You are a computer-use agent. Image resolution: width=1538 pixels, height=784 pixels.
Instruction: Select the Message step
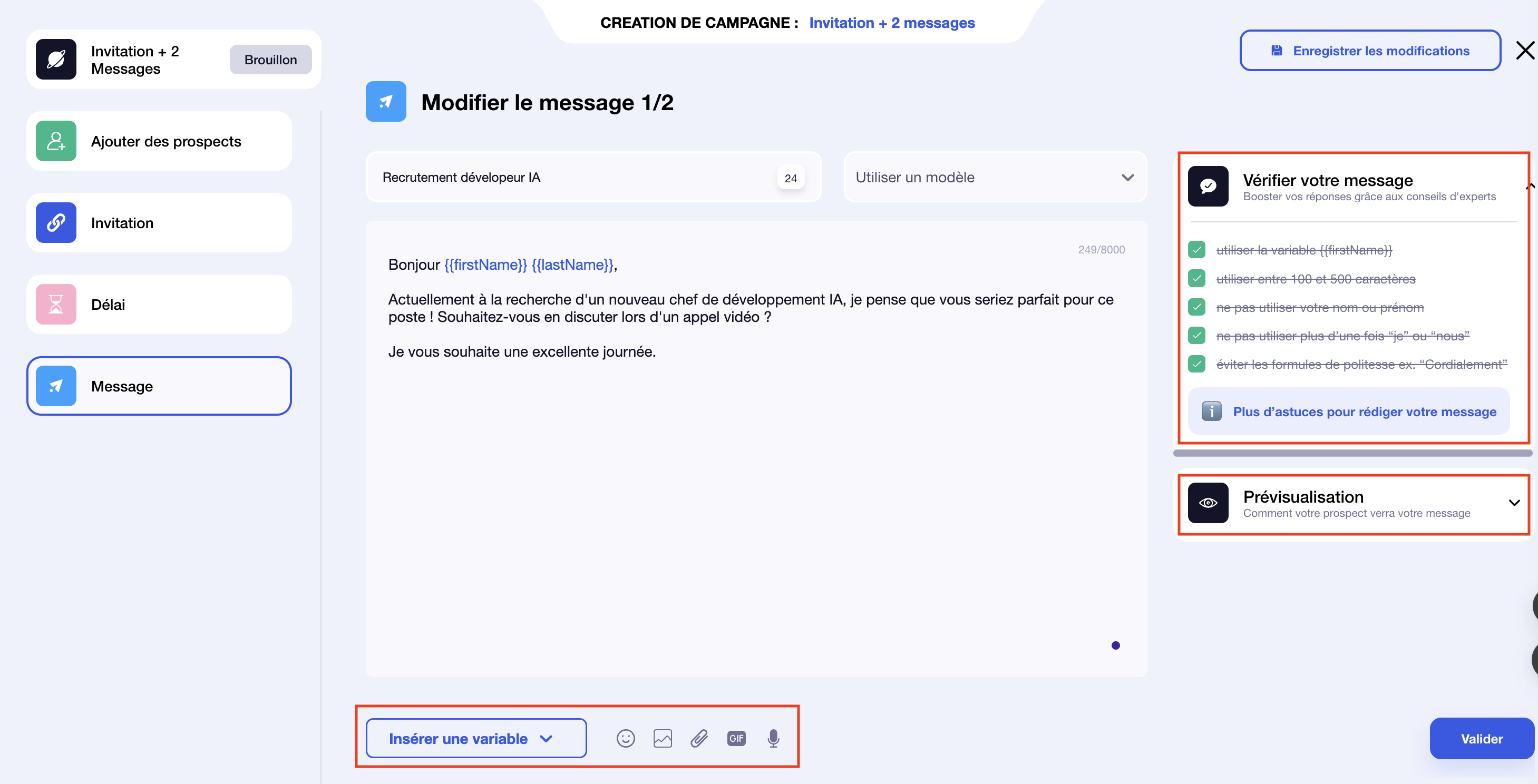pyautogui.click(x=159, y=386)
